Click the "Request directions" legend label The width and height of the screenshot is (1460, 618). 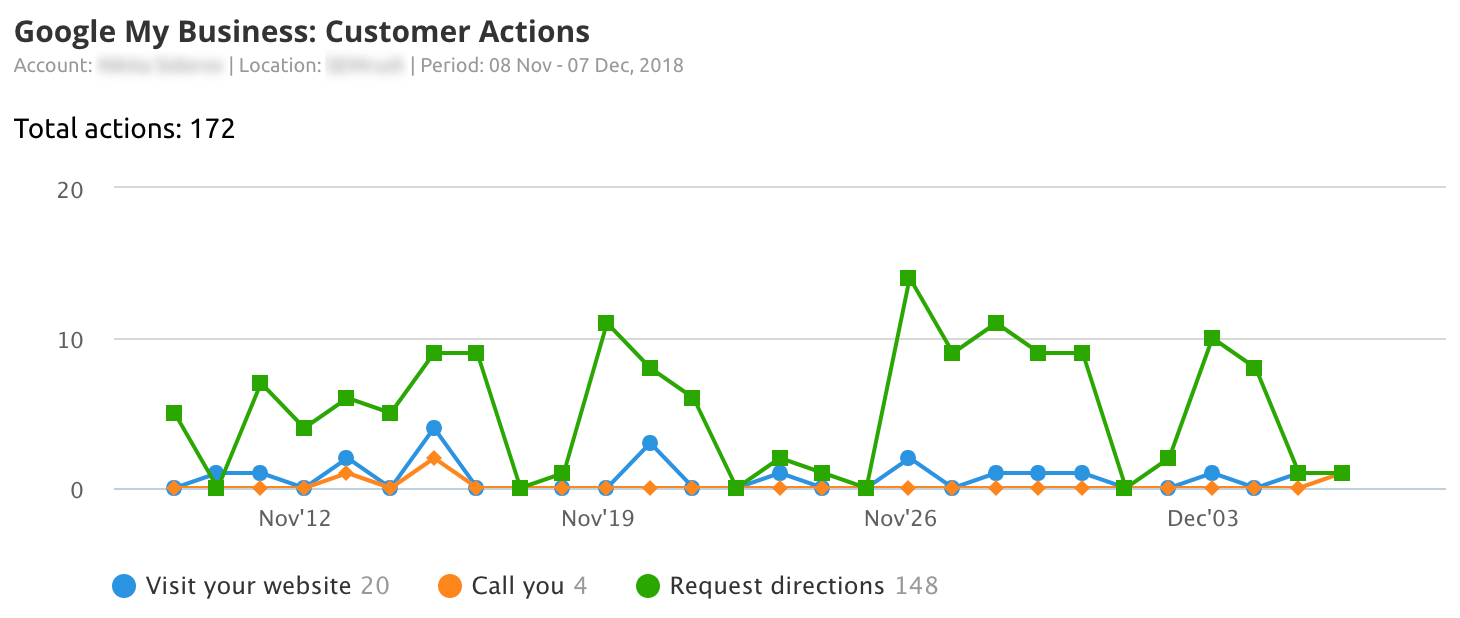coord(777,586)
